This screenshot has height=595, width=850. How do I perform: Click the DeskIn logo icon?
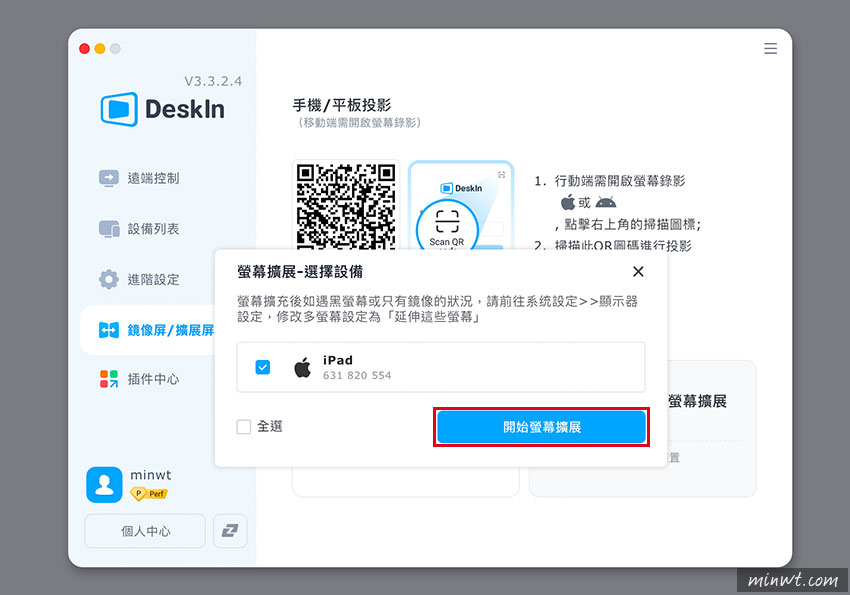[x=118, y=110]
